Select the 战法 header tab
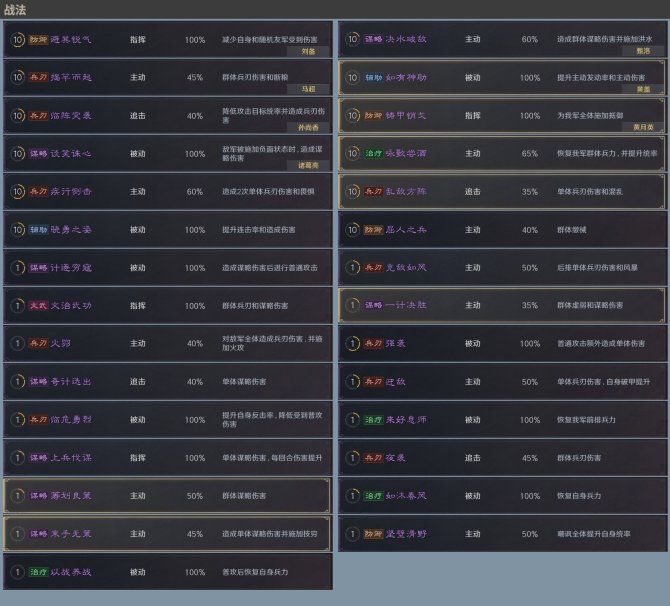 [x=17, y=9]
